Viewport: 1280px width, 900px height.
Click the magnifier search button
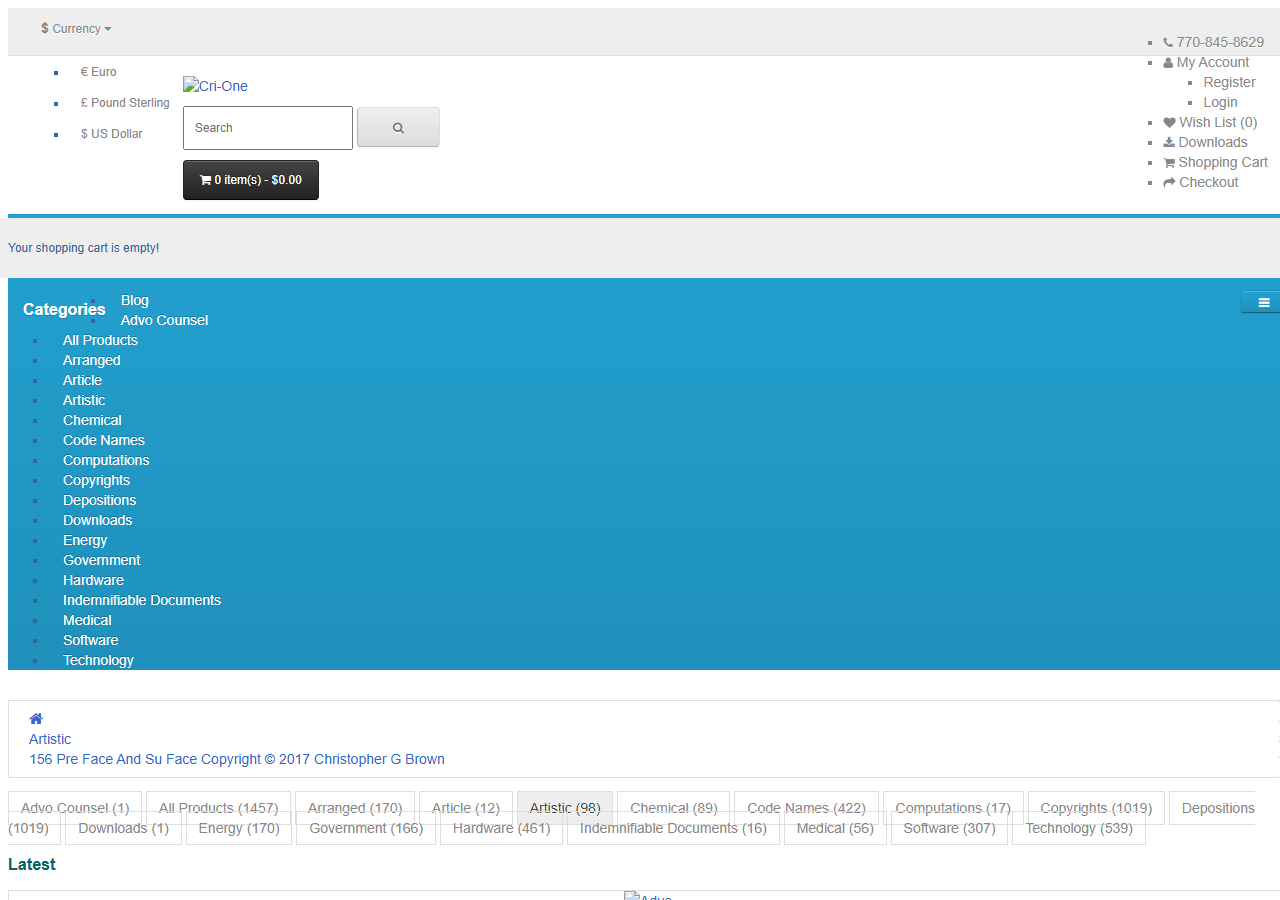(398, 128)
